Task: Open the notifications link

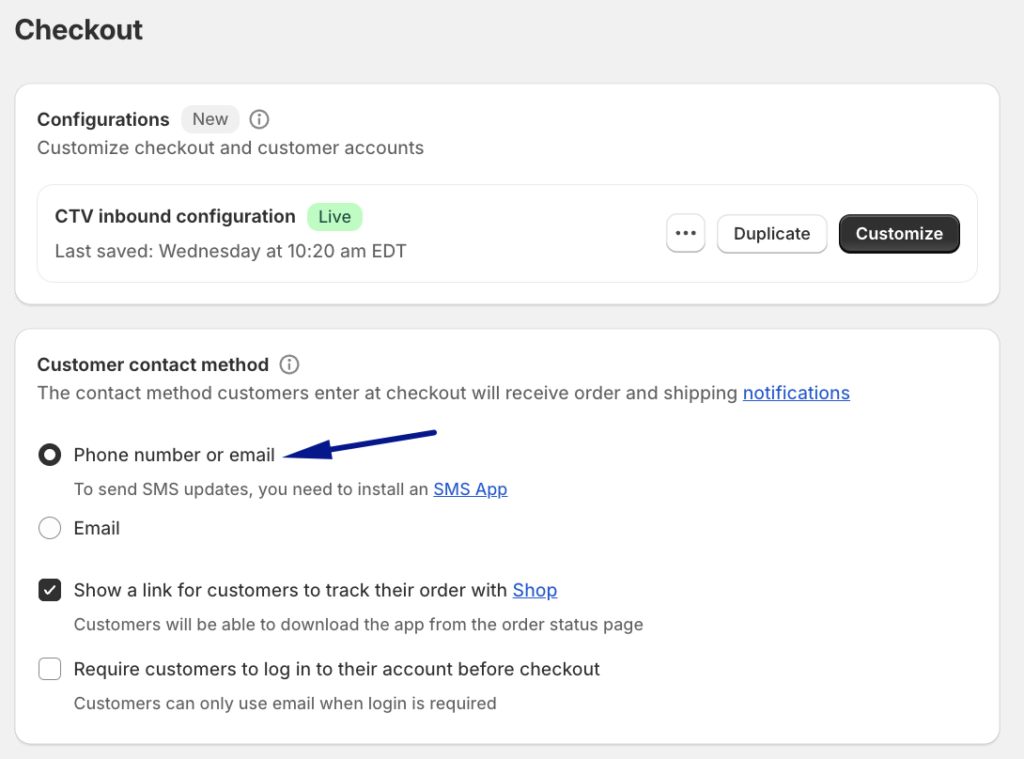Action: pyautogui.click(x=796, y=392)
